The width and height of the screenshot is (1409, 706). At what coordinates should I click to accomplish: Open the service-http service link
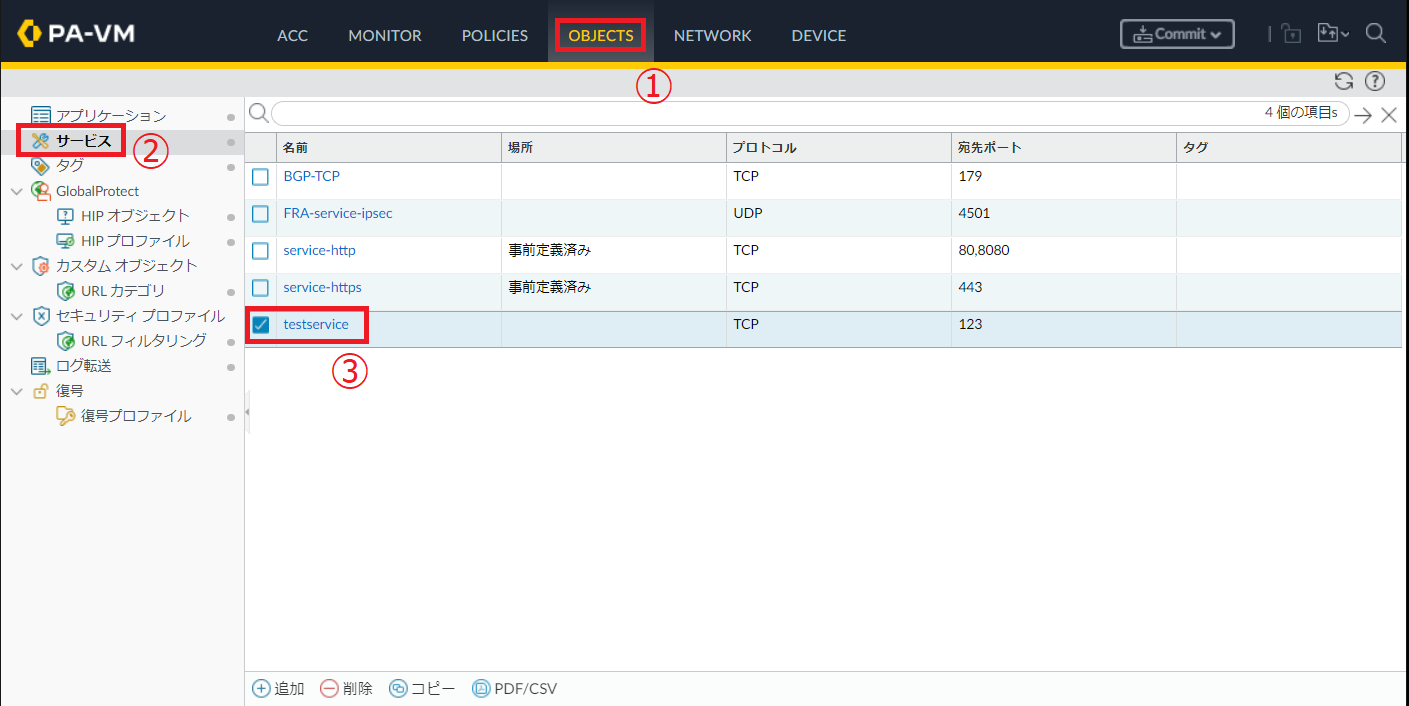pyautogui.click(x=319, y=251)
